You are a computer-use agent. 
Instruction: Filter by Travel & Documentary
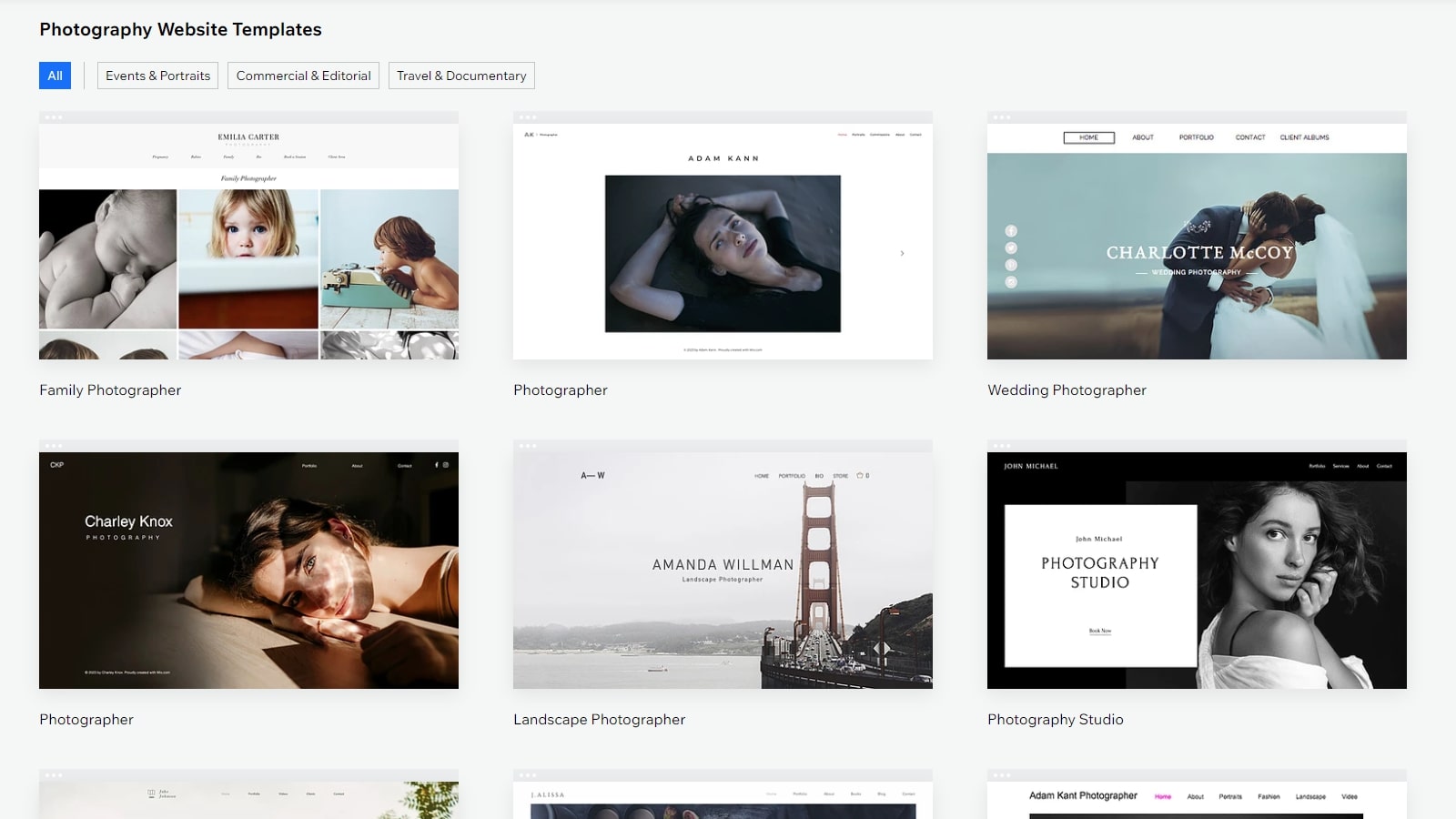[461, 76]
